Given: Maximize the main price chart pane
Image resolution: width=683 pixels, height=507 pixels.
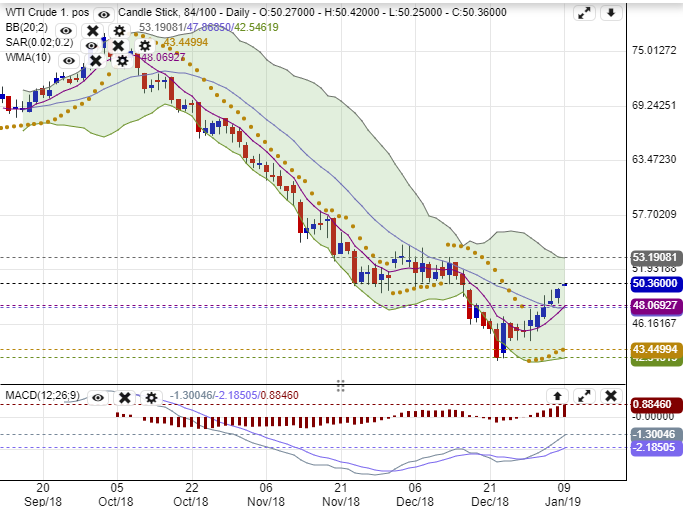Looking at the screenshot, I should tap(585, 13).
